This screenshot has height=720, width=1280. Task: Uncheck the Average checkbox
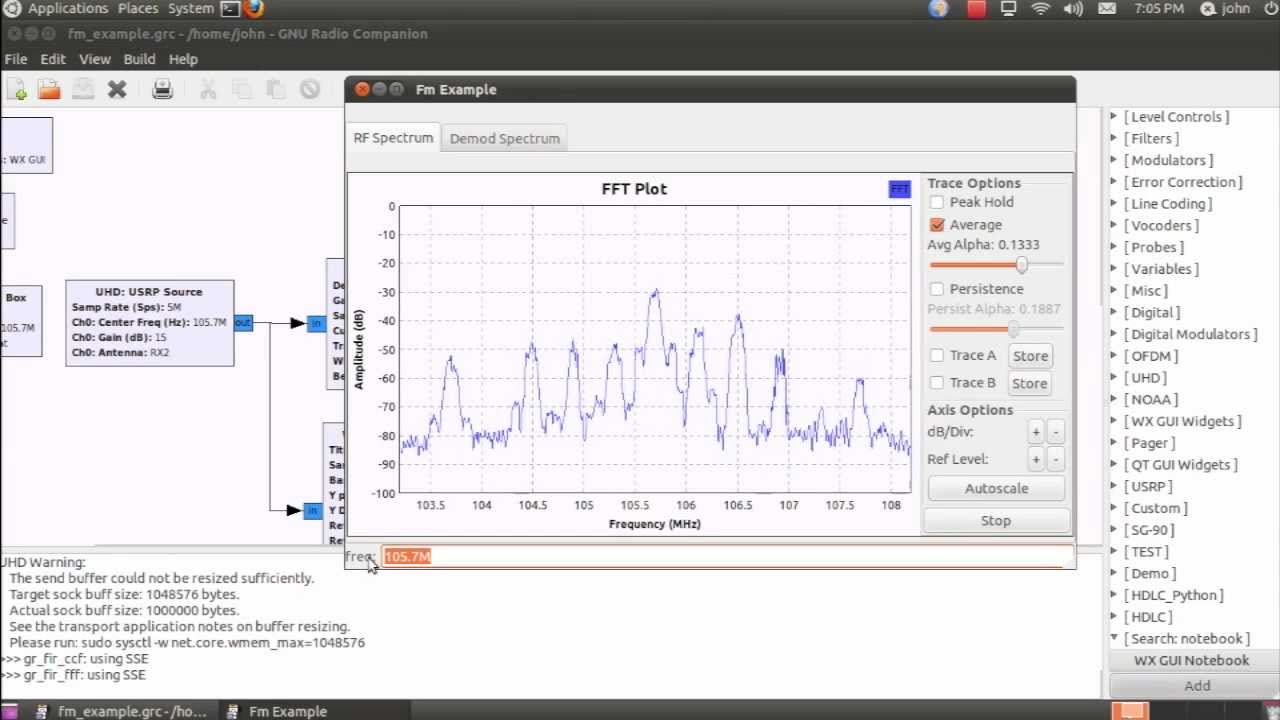click(x=936, y=225)
